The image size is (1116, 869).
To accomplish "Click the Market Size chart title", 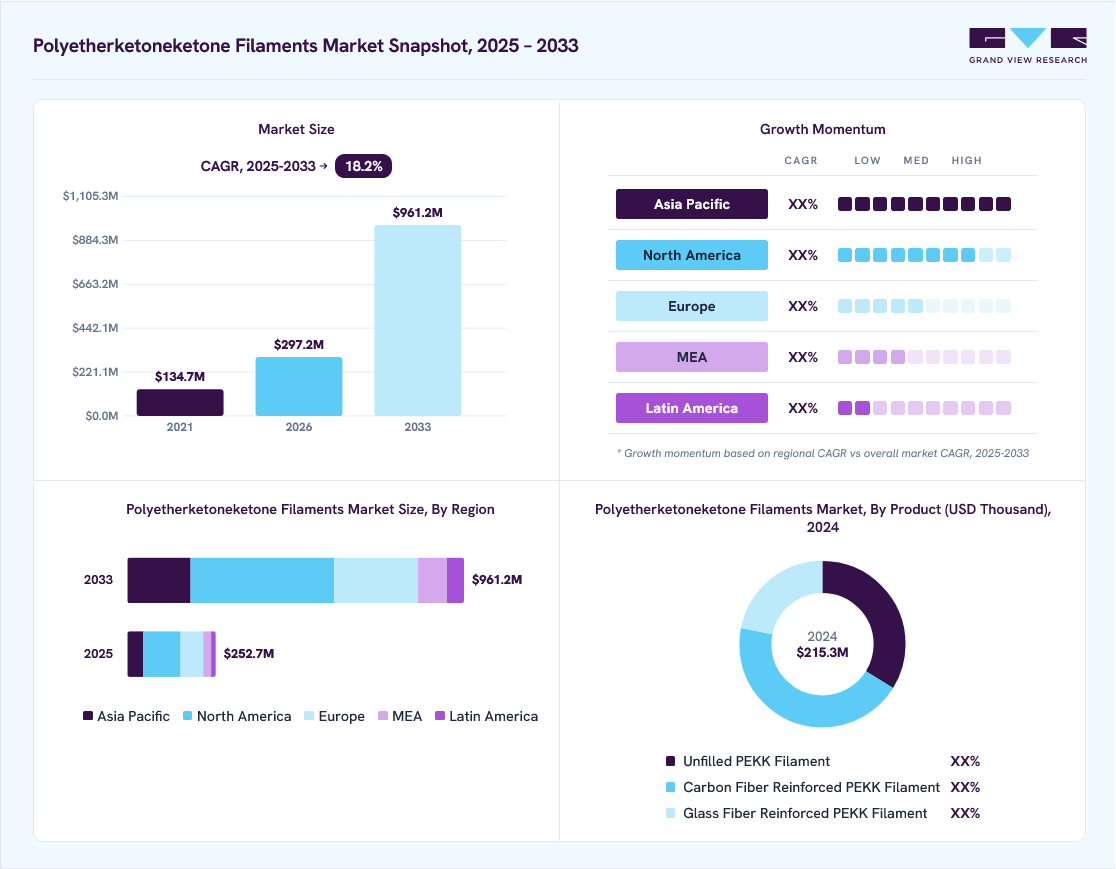I will (x=296, y=130).
